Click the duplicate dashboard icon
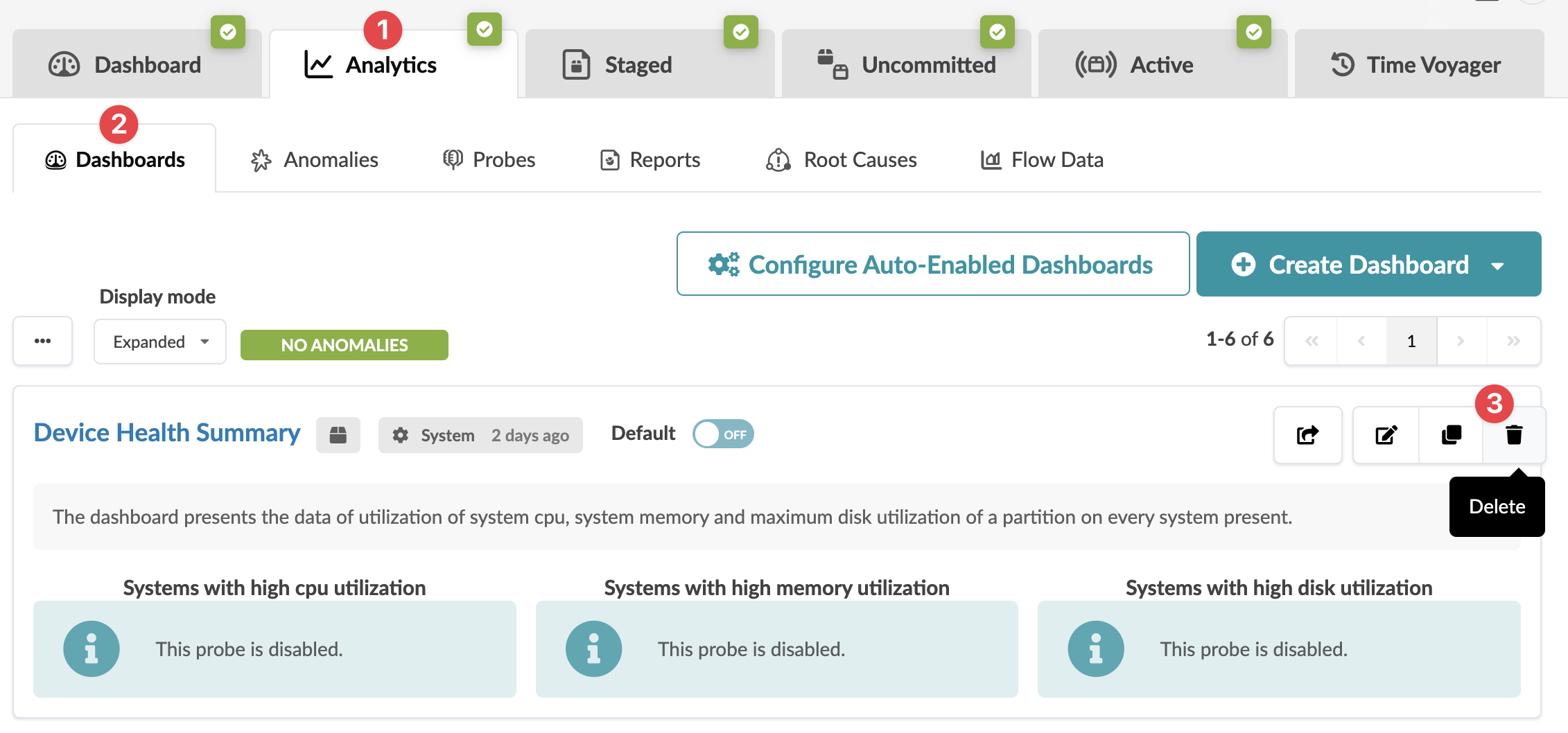Viewport: 1568px width, 733px height. pos(1451,435)
